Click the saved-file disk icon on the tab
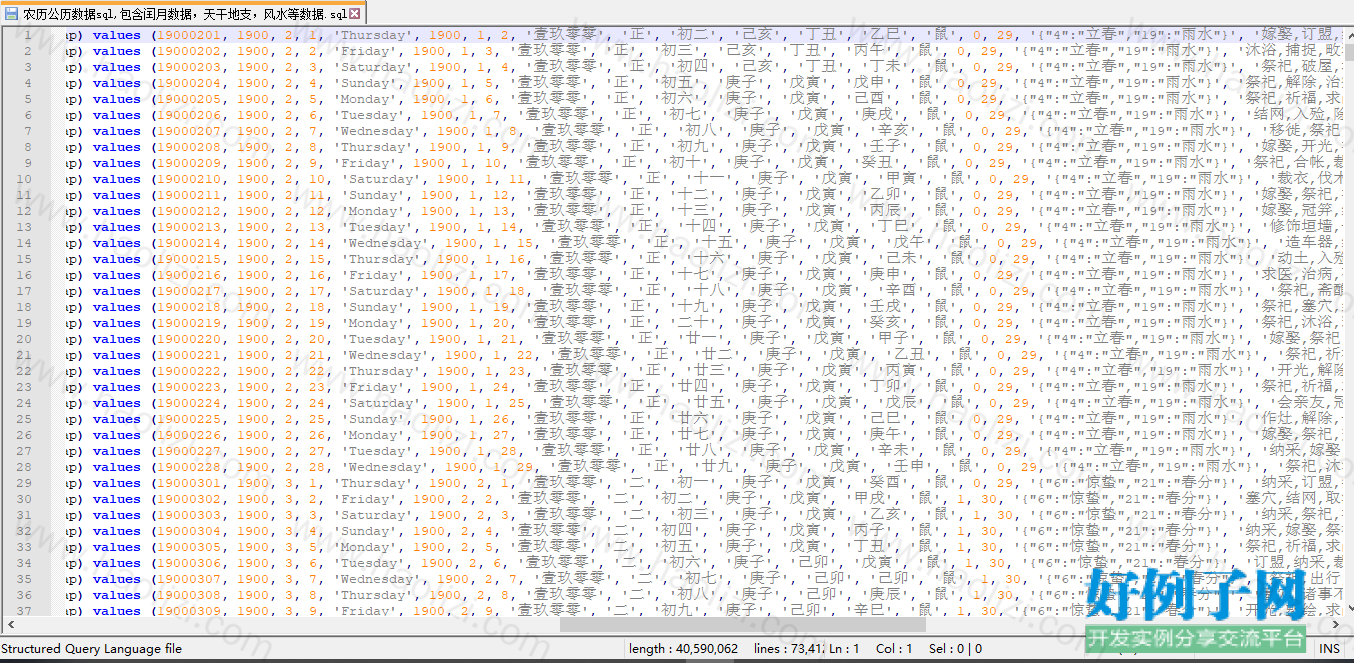 coord(12,15)
